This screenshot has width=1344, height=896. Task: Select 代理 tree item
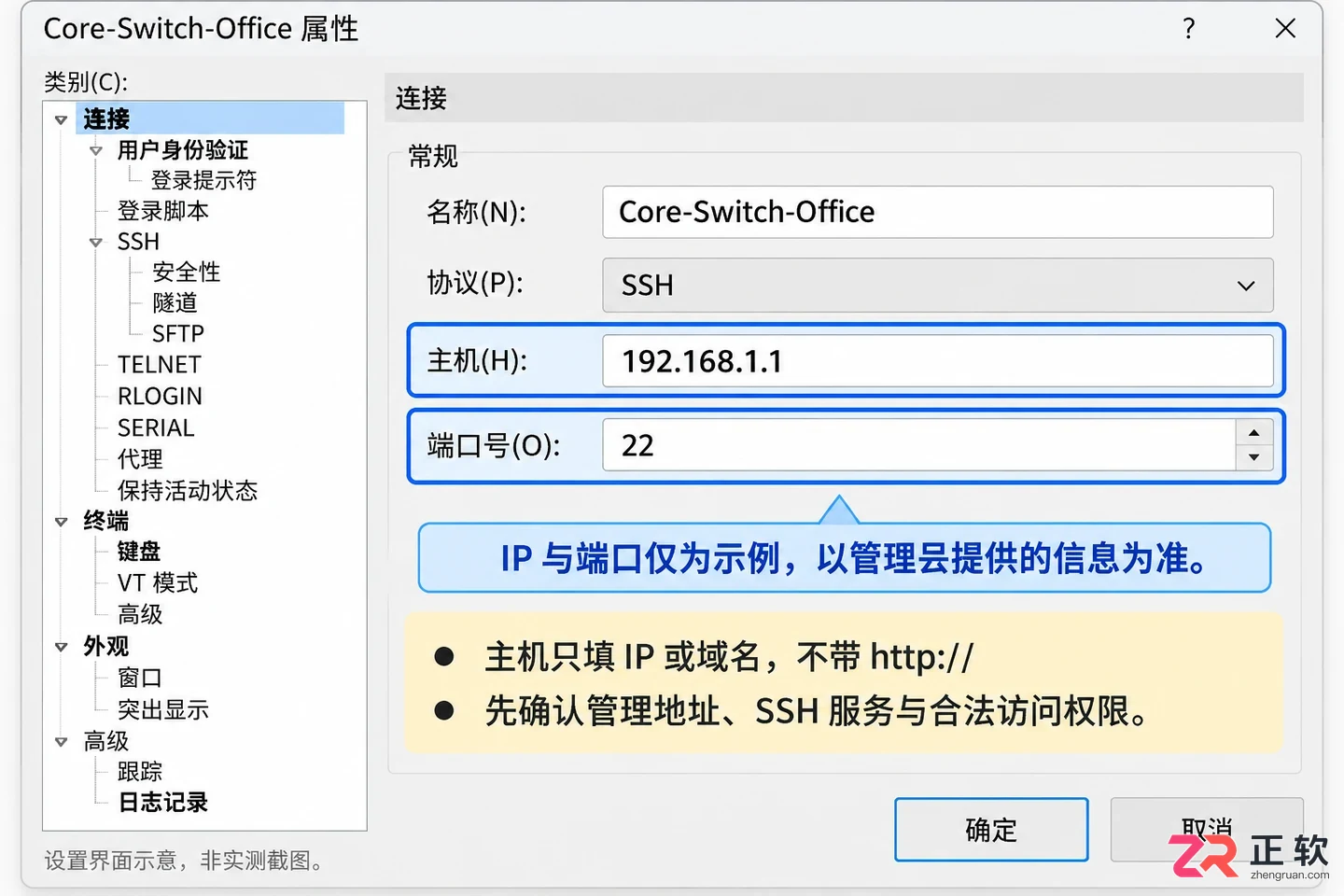coord(140,459)
